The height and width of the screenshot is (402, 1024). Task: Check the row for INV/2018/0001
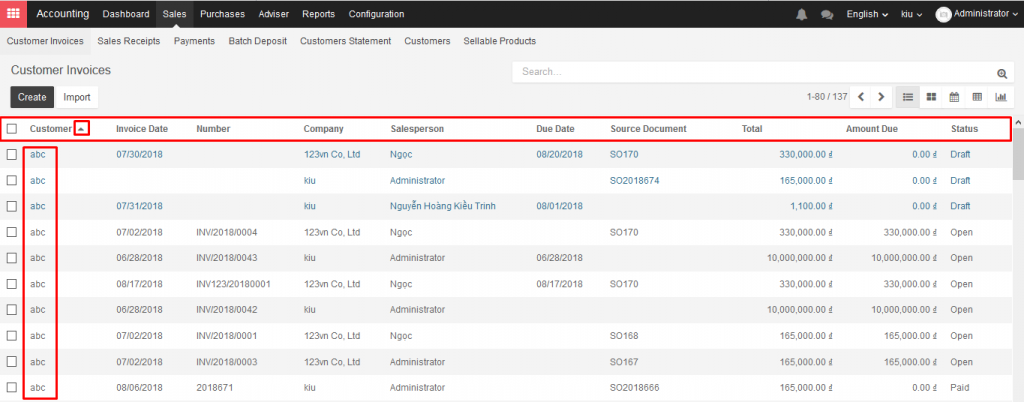pyautogui.click(x=12, y=335)
